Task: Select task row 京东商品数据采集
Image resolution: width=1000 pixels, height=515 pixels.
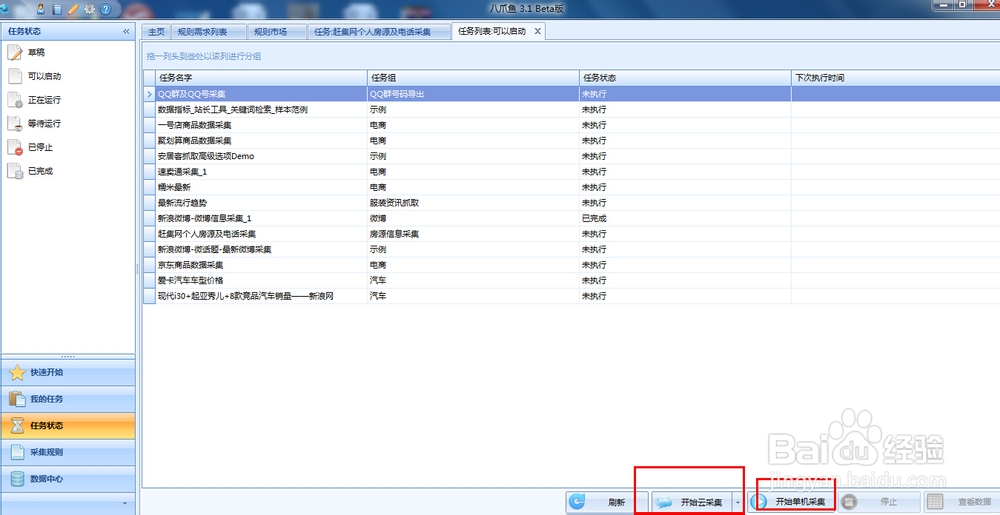Action: [571, 265]
